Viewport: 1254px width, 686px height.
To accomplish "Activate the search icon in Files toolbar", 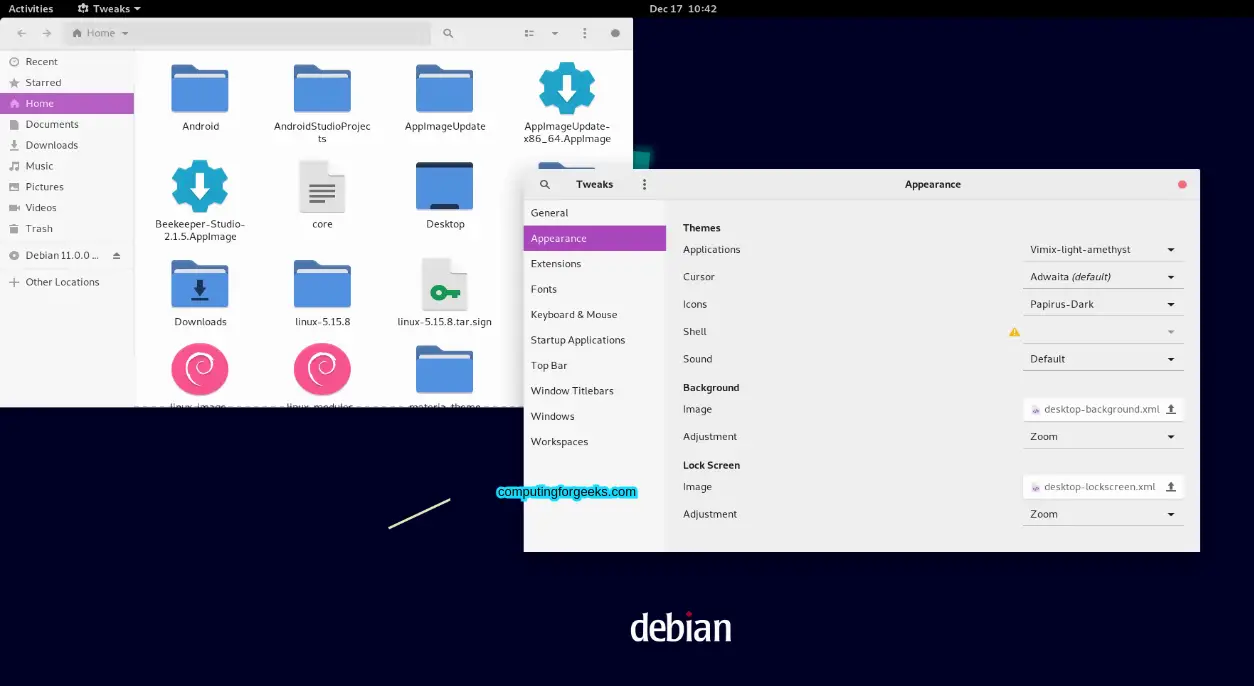I will tap(447, 32).
